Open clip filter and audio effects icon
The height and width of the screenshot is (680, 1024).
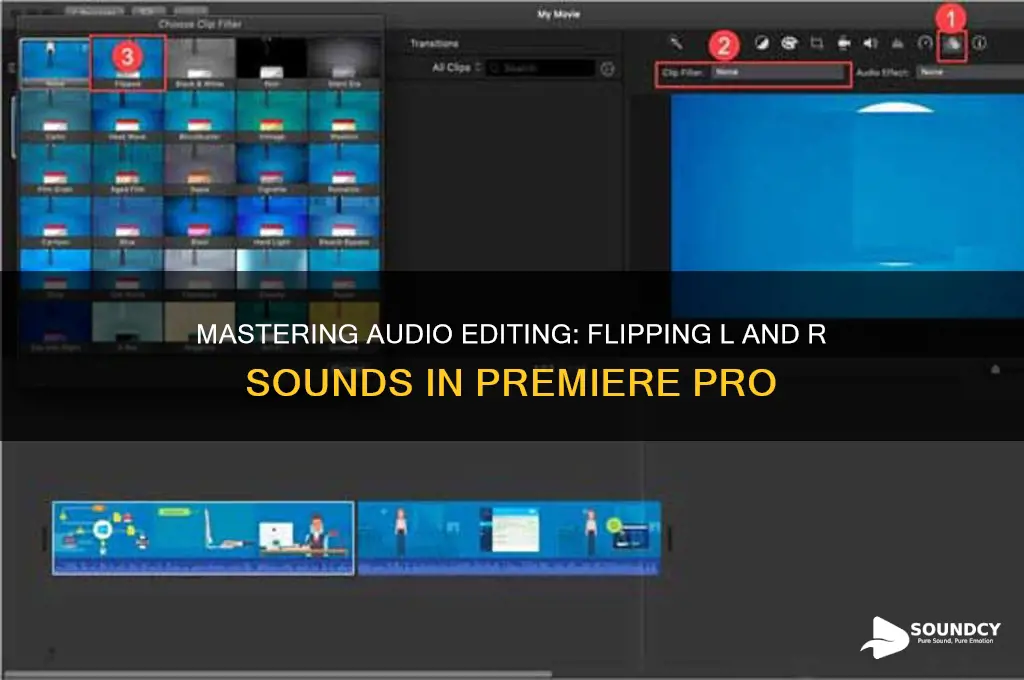tap(952, 44)
